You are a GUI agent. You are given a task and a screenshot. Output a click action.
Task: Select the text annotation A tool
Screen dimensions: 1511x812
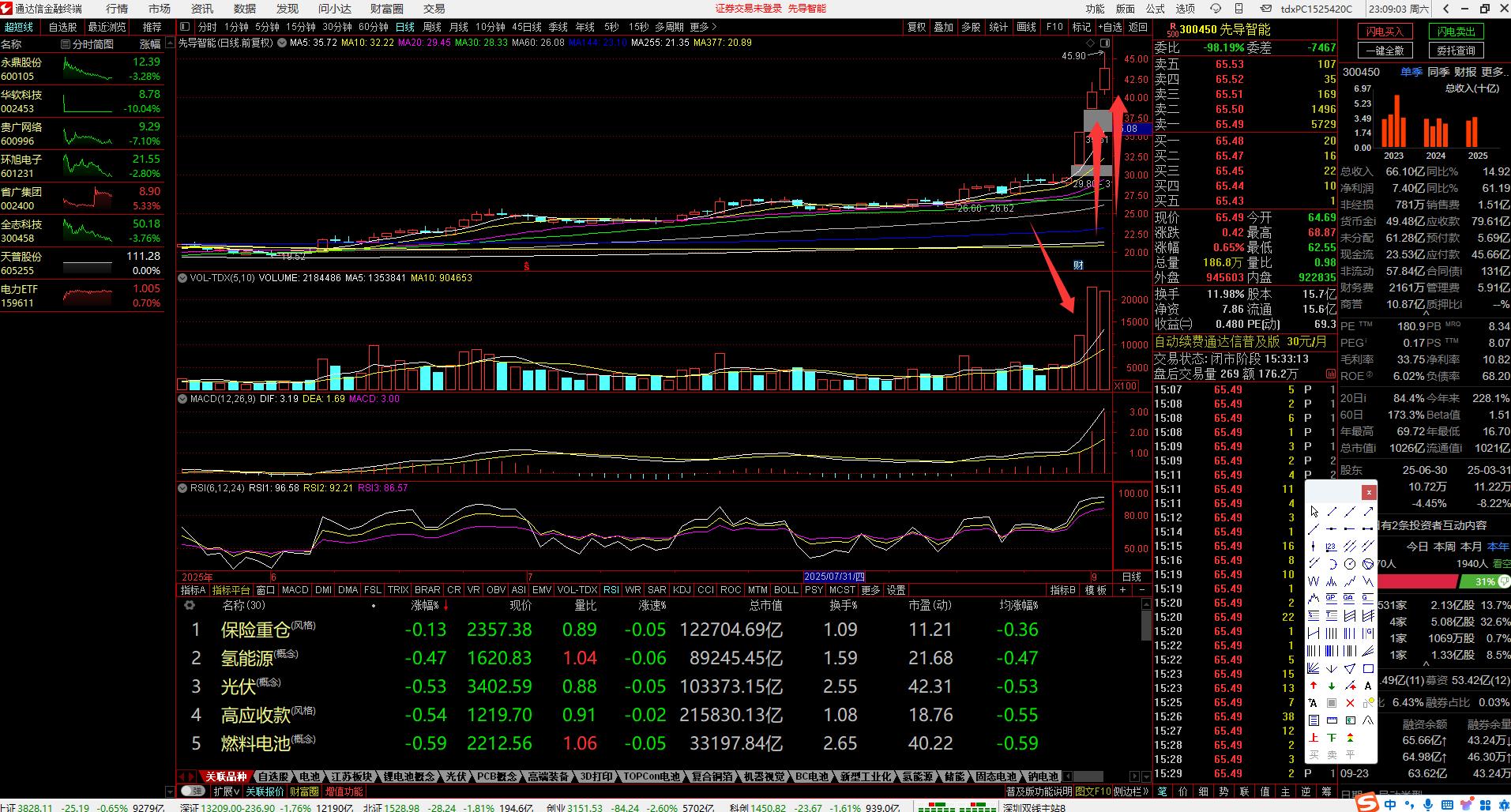click(x=1368, y=686)
